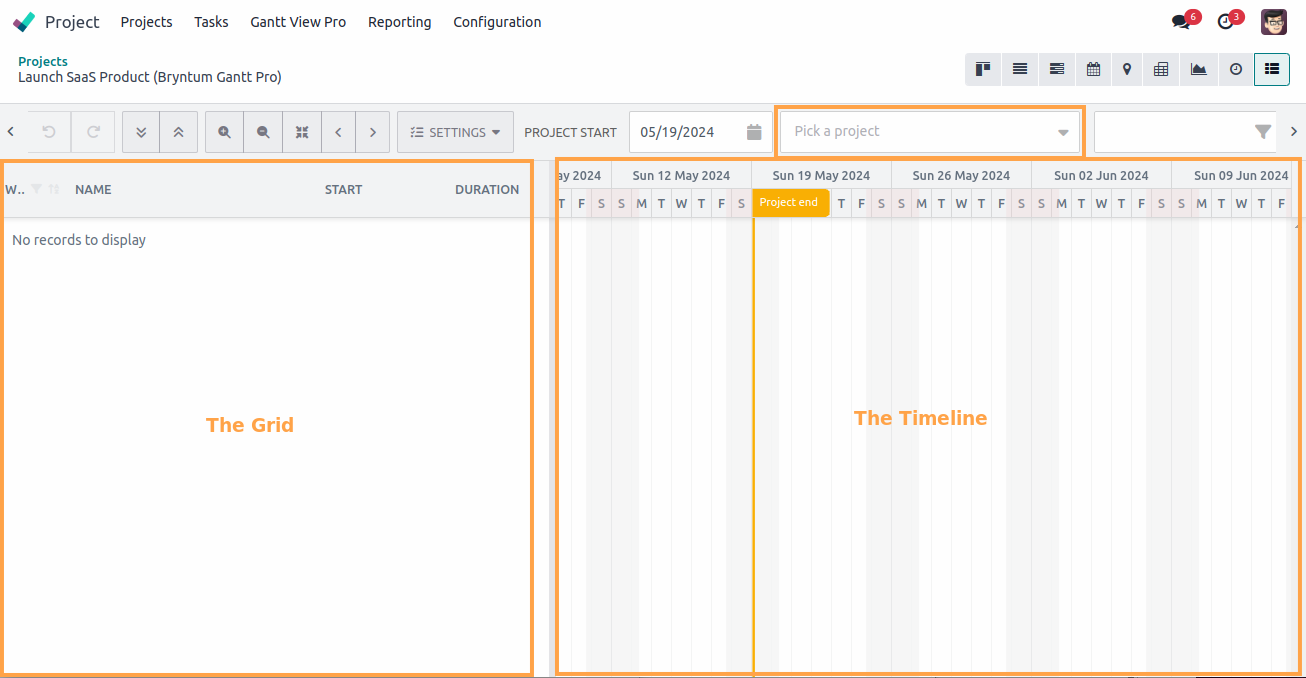
Task: Switch to the Map view
Action: pyautogui.click(x=1127, y=69)
